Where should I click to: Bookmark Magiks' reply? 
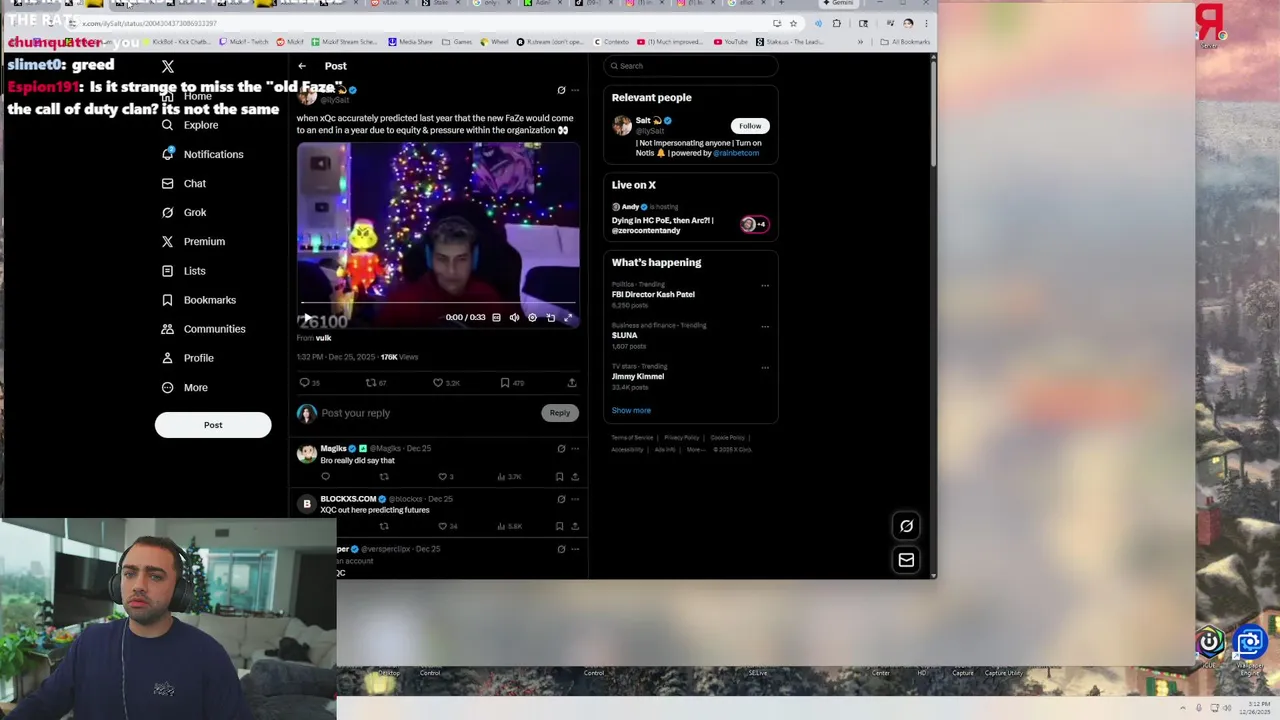pyautogui.click(x=559, y=477)
